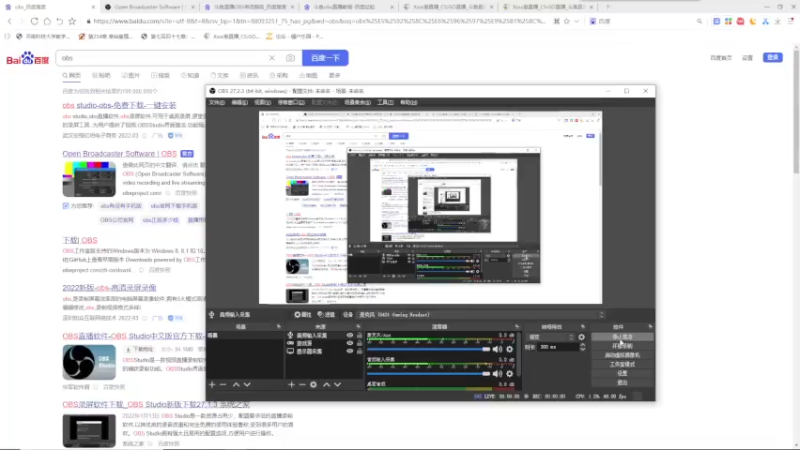Click the red extension icon in browser toolbar
This screenshot has height=450, width=800.
point(740,21)
